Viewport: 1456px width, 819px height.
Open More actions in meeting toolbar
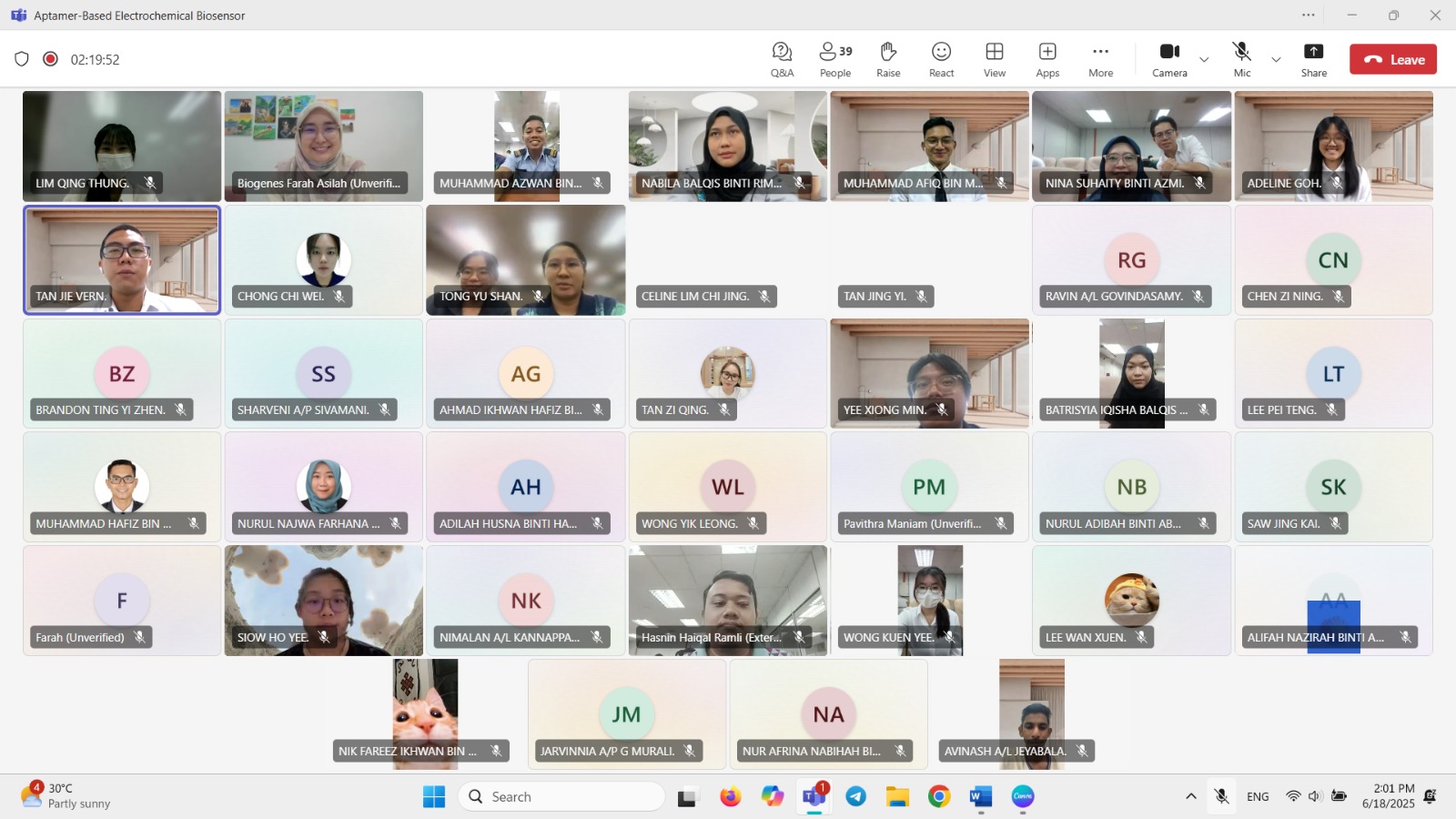coord(1100,60)
